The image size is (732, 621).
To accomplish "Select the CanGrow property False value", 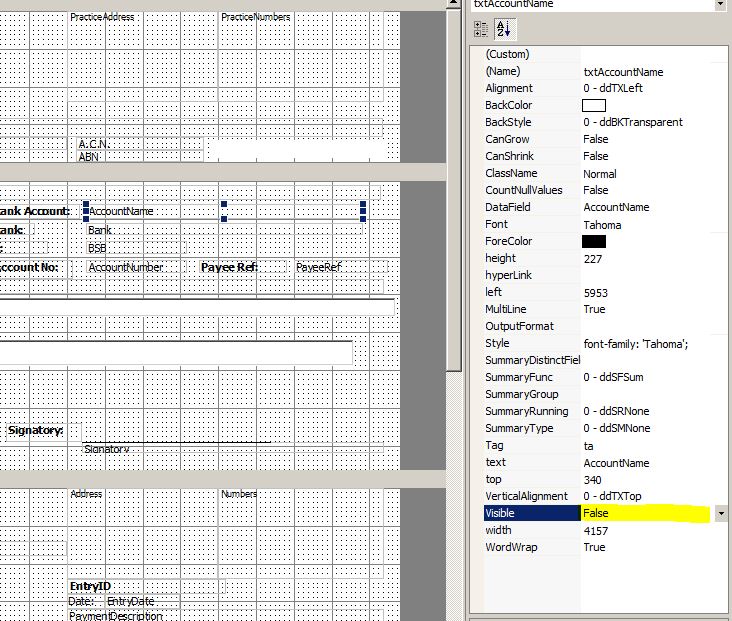I will coord(596,139).
